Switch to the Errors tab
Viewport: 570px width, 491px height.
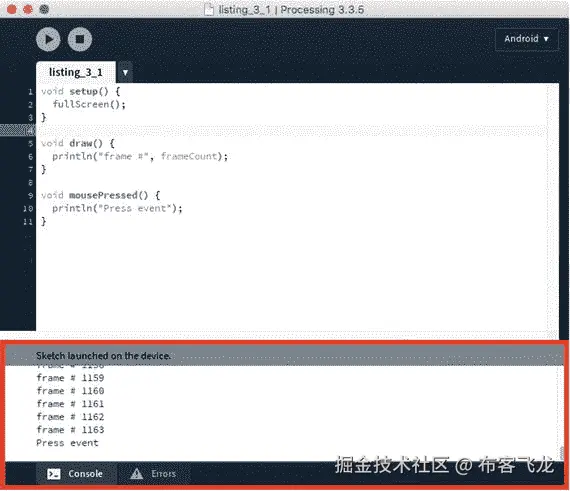tap(154, 474)
